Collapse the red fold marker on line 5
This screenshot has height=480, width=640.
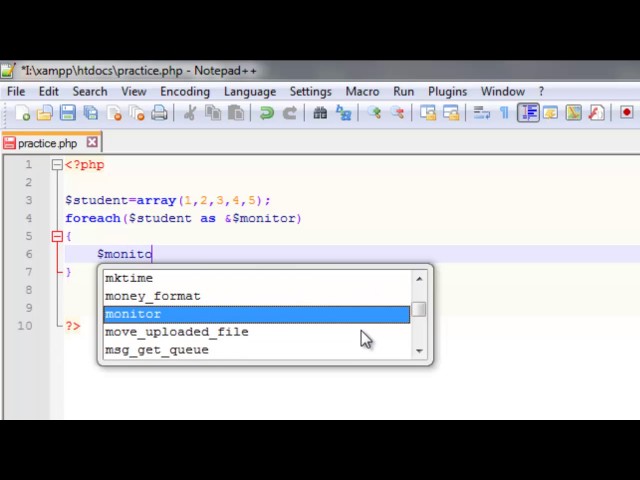pos(57,236)
